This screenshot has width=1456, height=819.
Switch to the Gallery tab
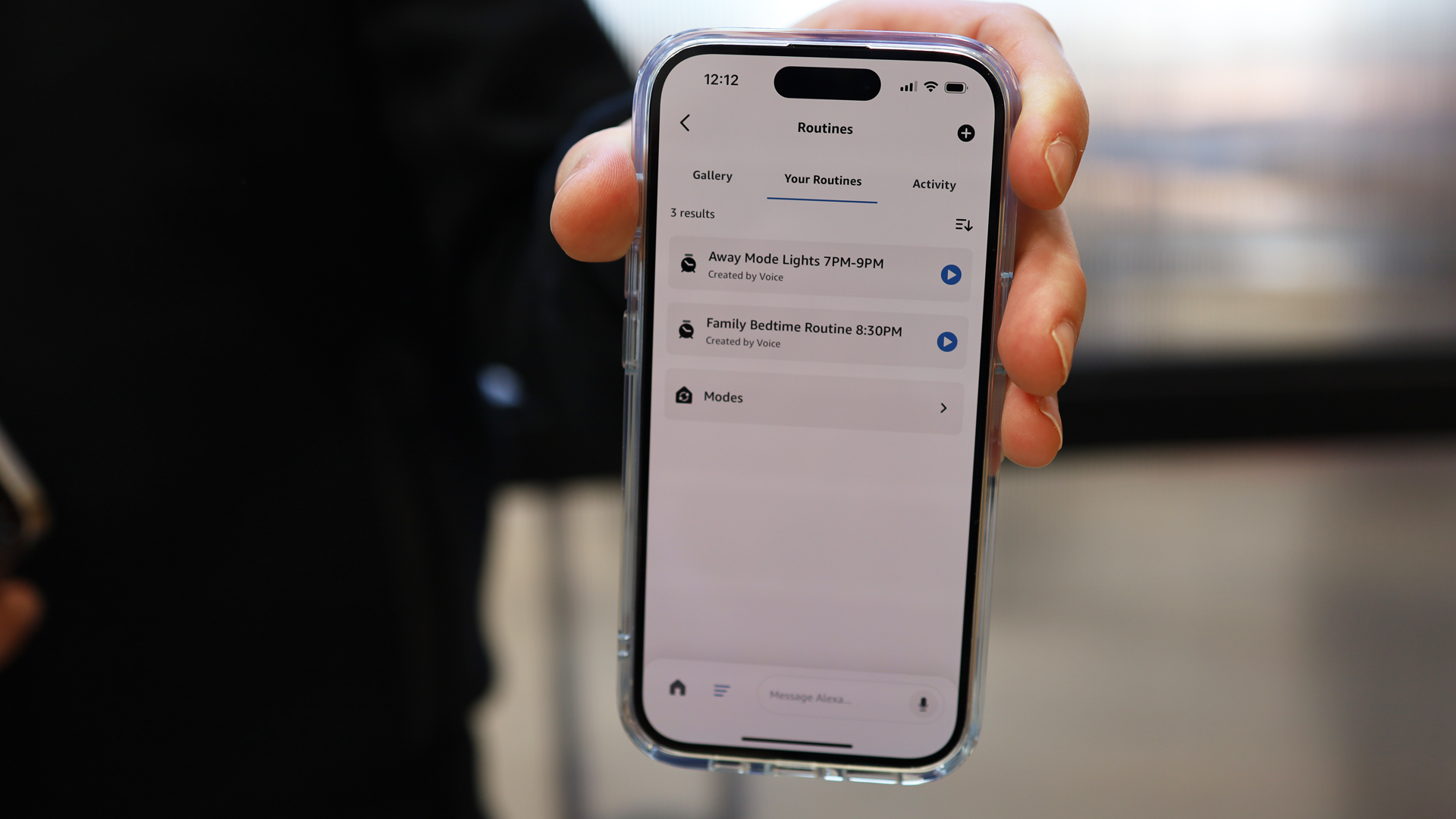coord(712,175)
